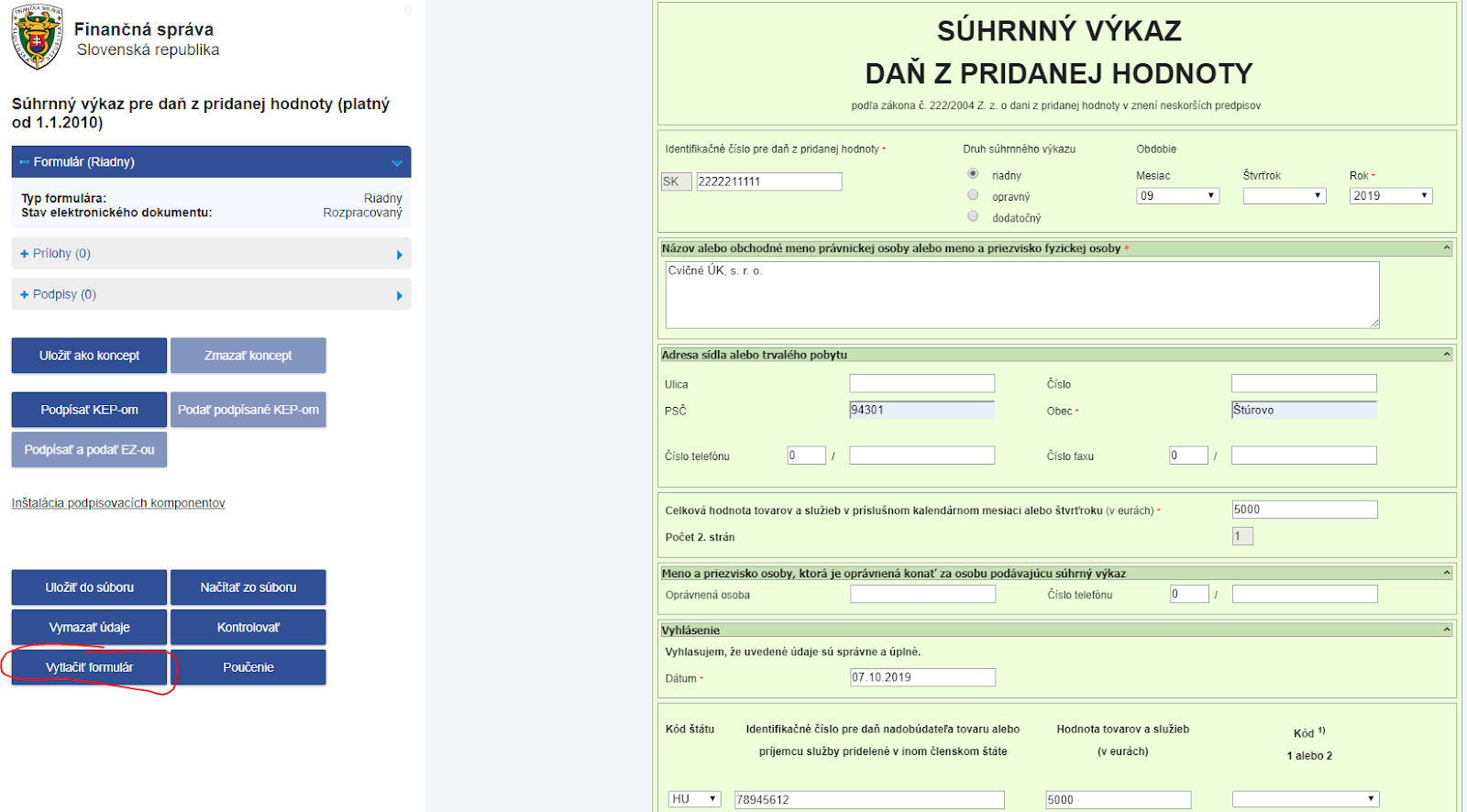Image resolution: width=1467 pixels, height=812 pixels.
Task: Click the VAT identification number field 2222211111
Action: pos(769,181)
